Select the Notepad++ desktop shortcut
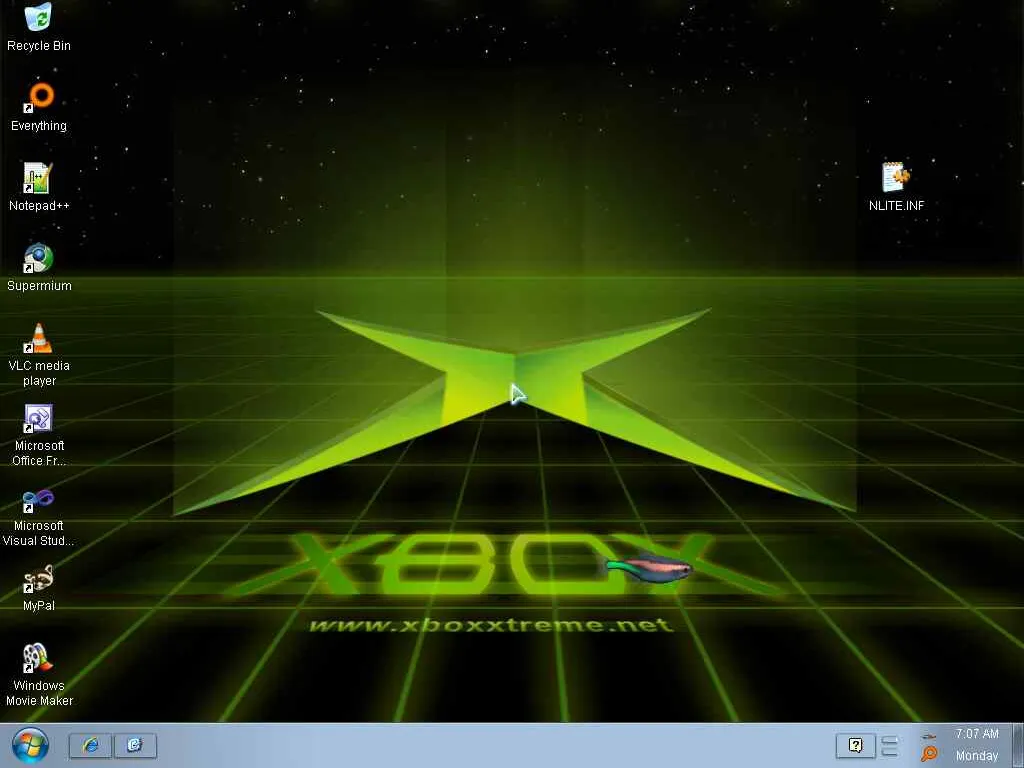 coord(39,187)
